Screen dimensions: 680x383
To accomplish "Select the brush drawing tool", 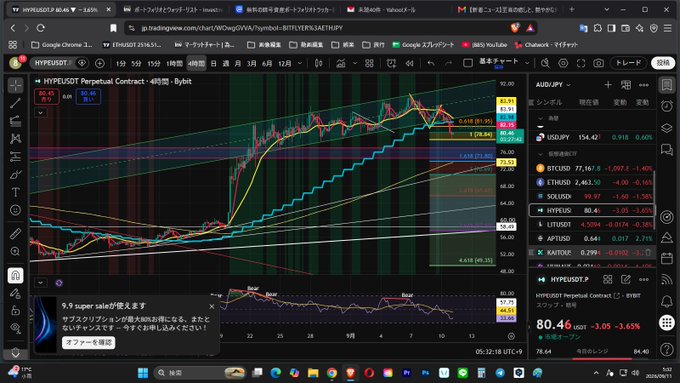I will 15,174.
